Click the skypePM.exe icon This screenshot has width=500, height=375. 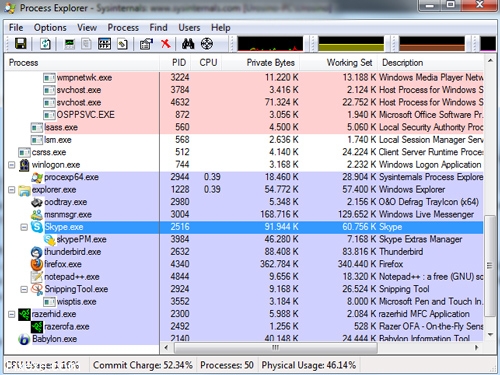pos(49,239)
